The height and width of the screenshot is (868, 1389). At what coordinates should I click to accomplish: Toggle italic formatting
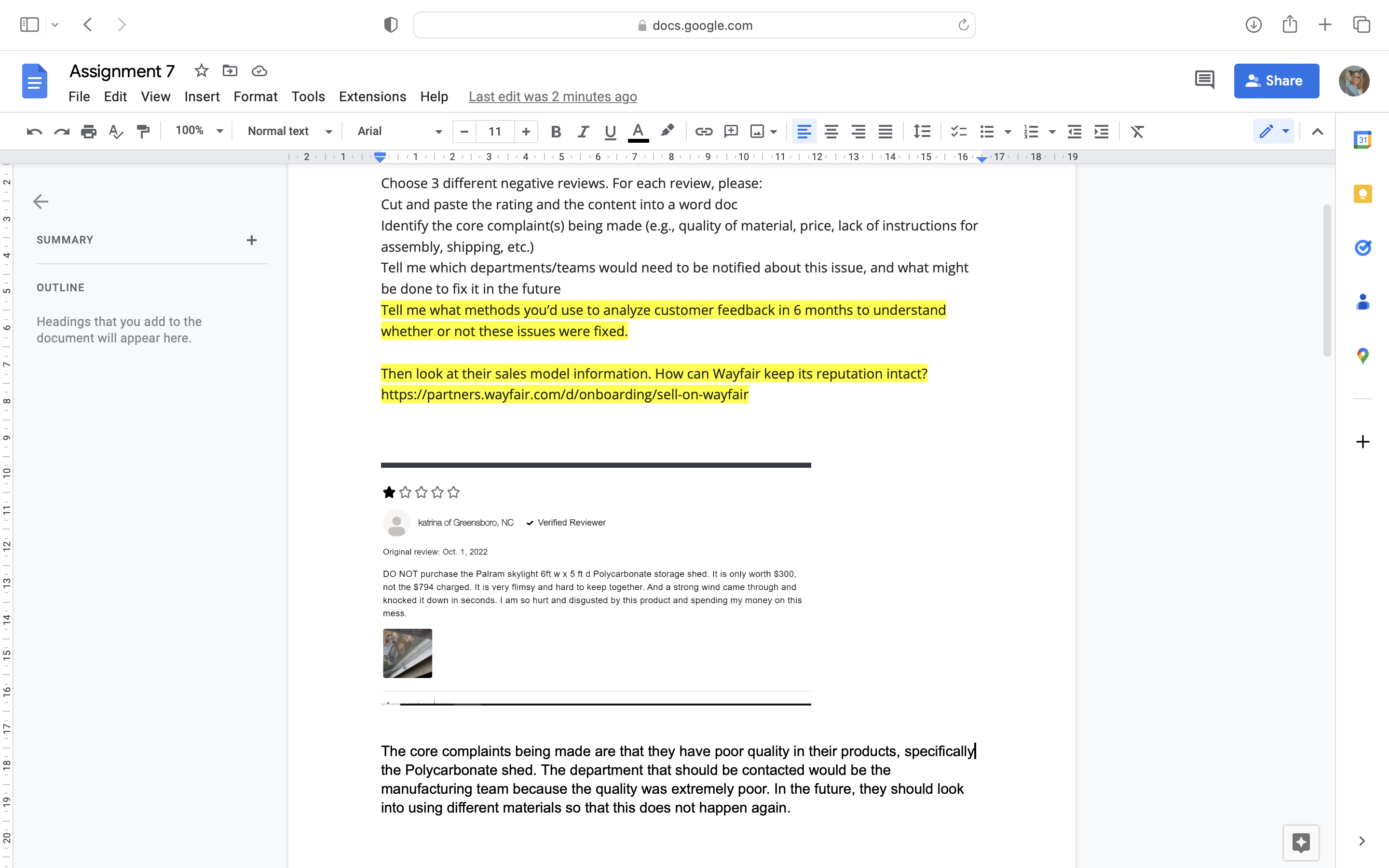583,132
